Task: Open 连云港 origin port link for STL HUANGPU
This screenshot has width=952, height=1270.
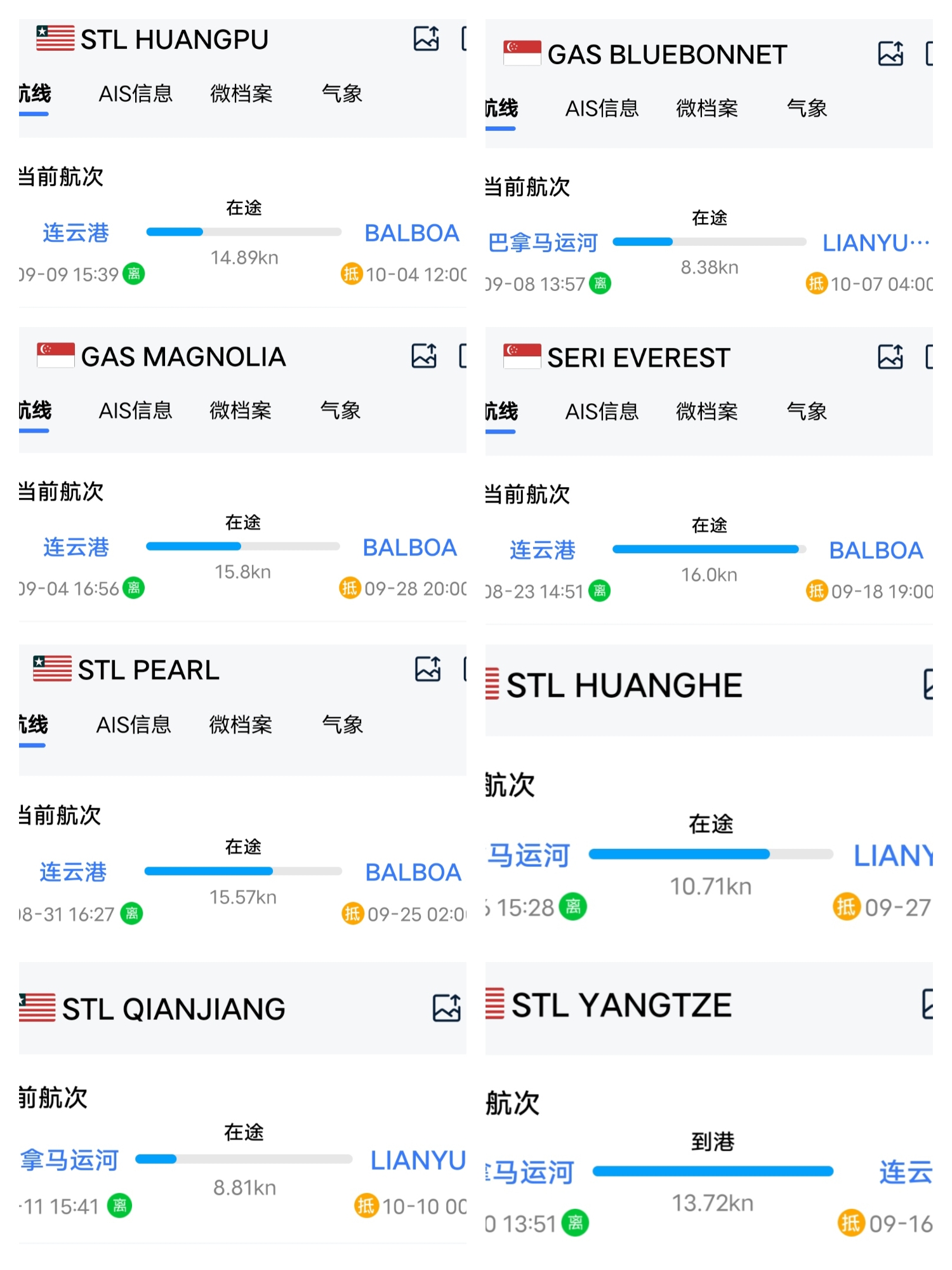Action: coord(76,233)
